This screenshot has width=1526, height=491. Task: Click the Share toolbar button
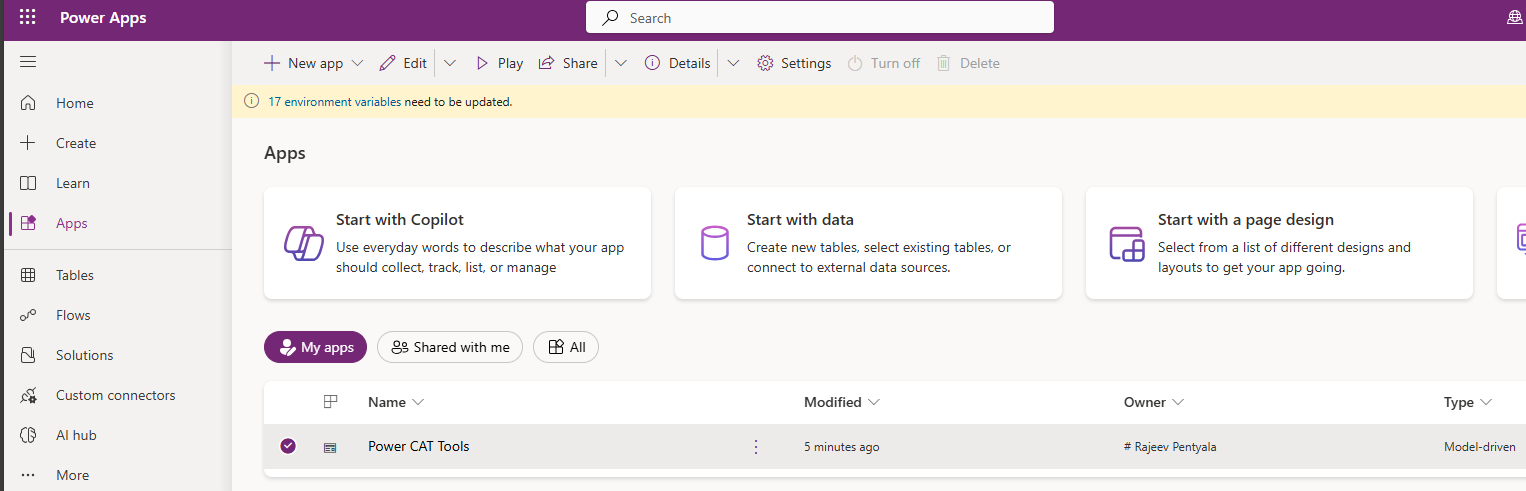(x=568, y=63)
